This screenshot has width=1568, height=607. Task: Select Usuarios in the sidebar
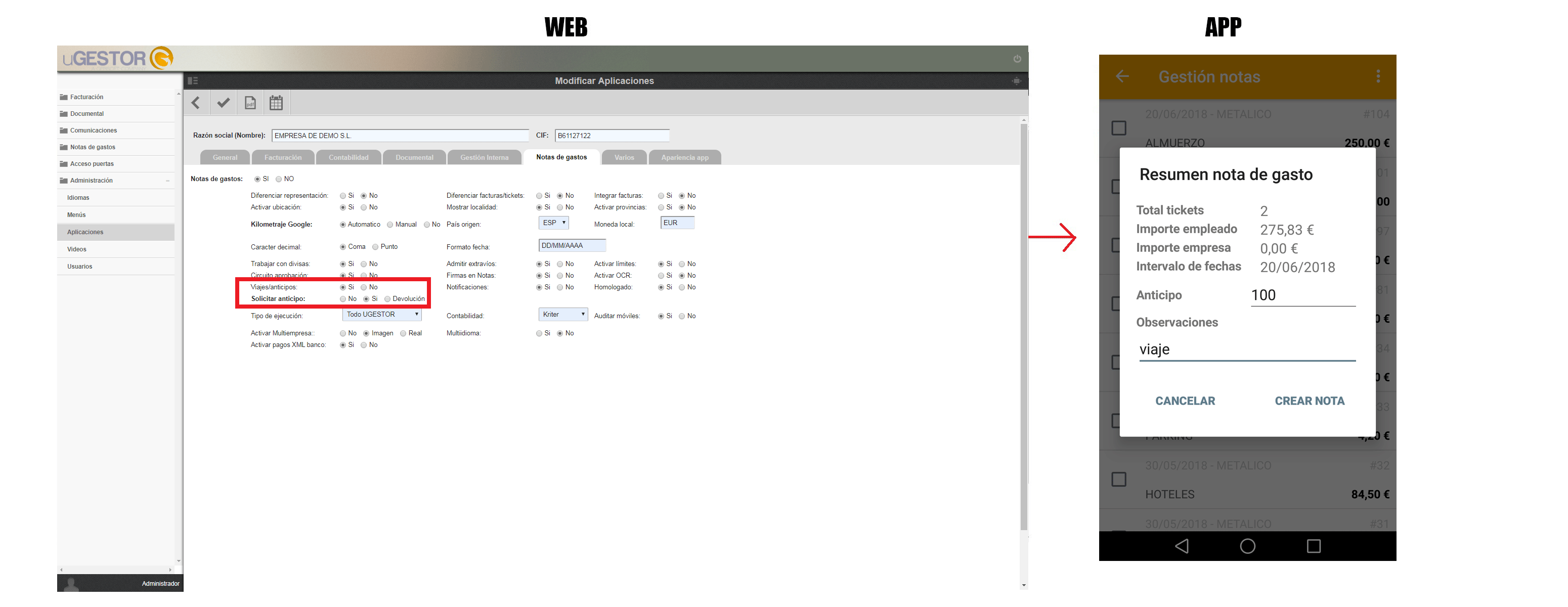116,267
